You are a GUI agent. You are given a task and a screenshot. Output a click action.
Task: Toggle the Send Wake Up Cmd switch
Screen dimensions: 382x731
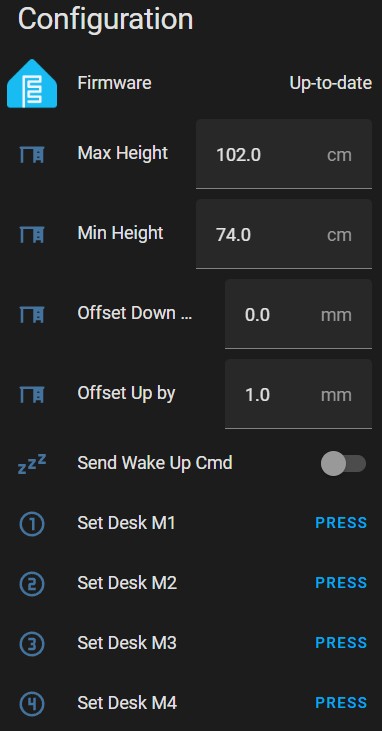[343, 464]
